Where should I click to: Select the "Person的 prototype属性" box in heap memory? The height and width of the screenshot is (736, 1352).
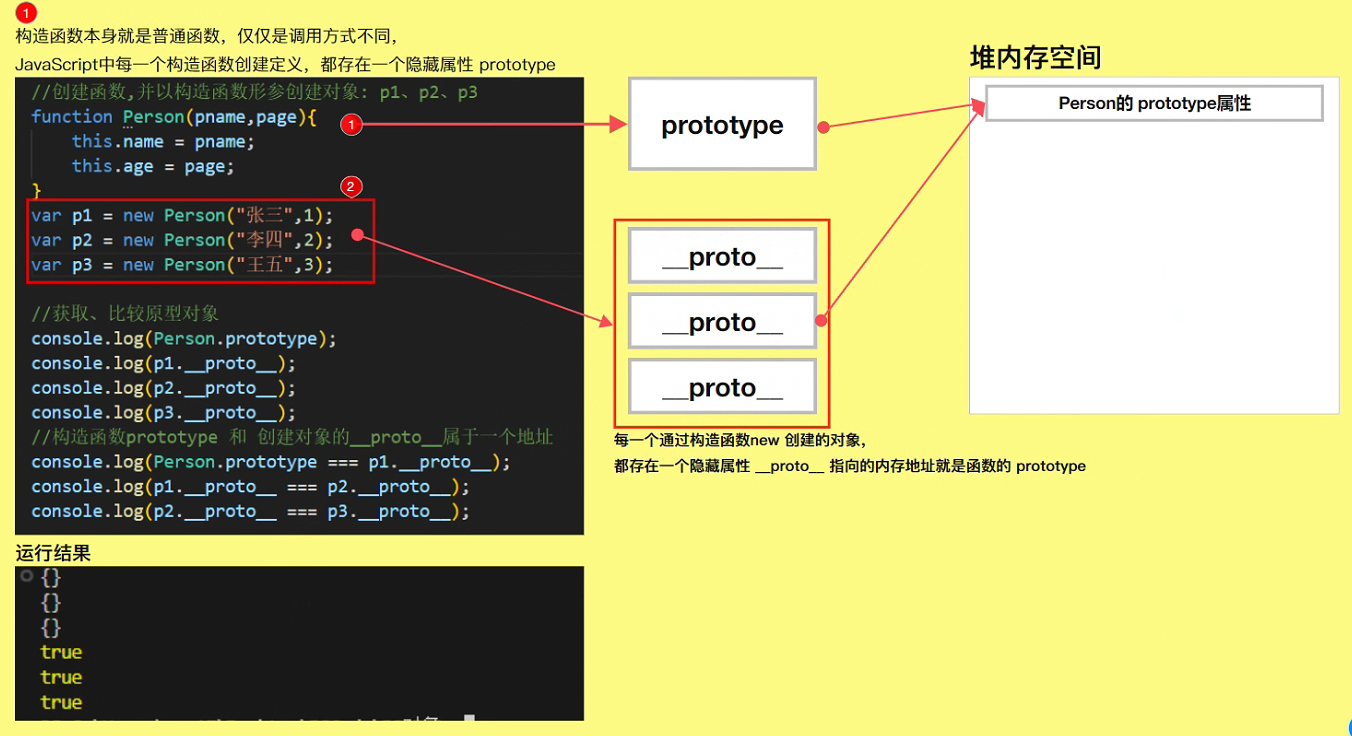(1154, 103)
